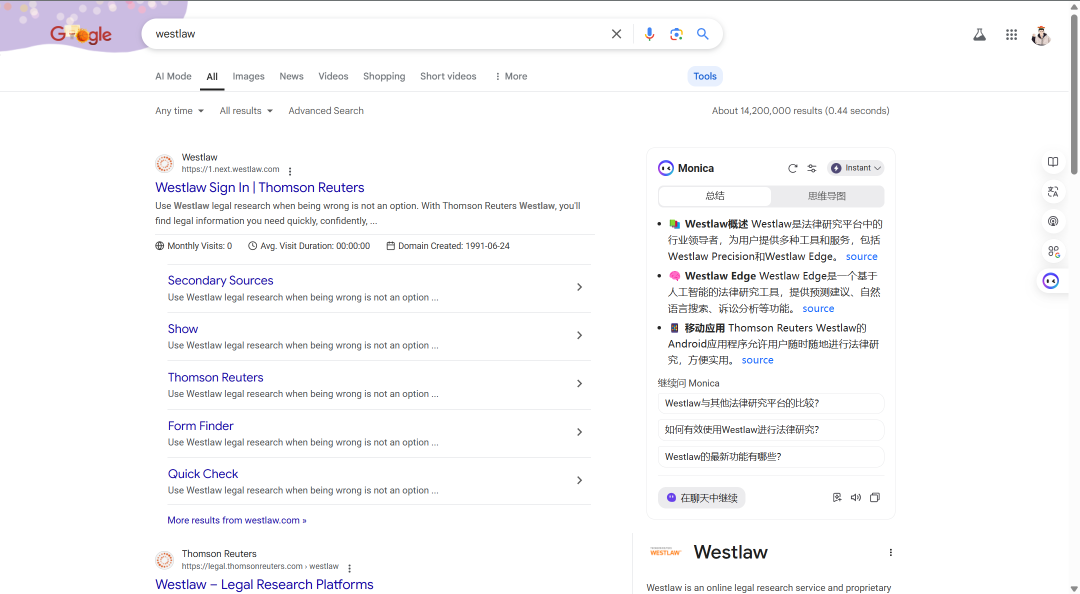The image size is (1080, 594).
Task: Ask Monica: Westlaw与其他法律研究平台的比较?
Action: click(771, 403)
